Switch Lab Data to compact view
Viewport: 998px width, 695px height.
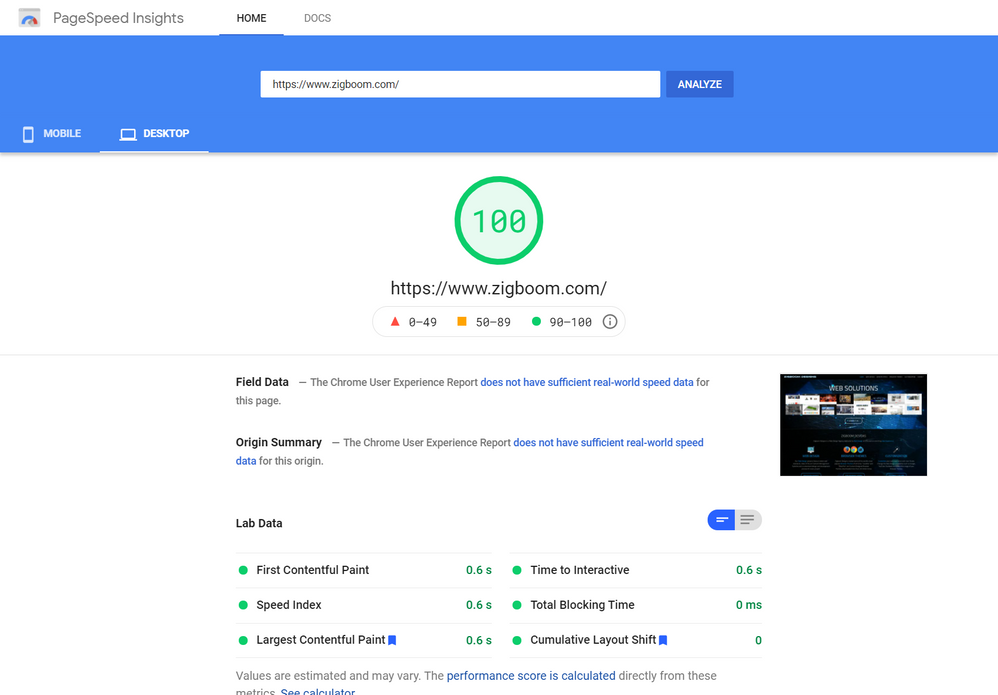pos(721,520)
